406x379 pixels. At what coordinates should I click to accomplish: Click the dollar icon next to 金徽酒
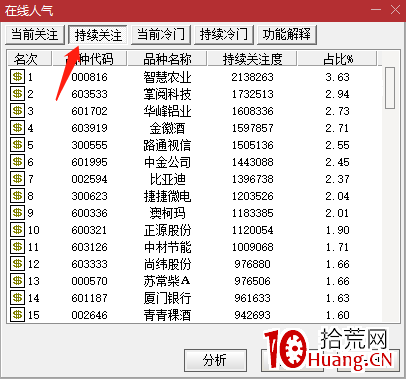(17, 128)
